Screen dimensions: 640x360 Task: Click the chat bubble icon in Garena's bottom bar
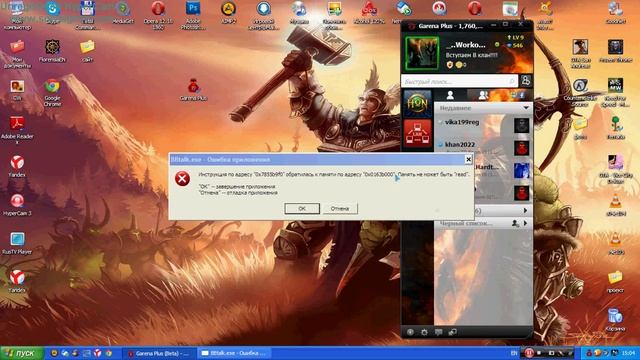point(438,332)
